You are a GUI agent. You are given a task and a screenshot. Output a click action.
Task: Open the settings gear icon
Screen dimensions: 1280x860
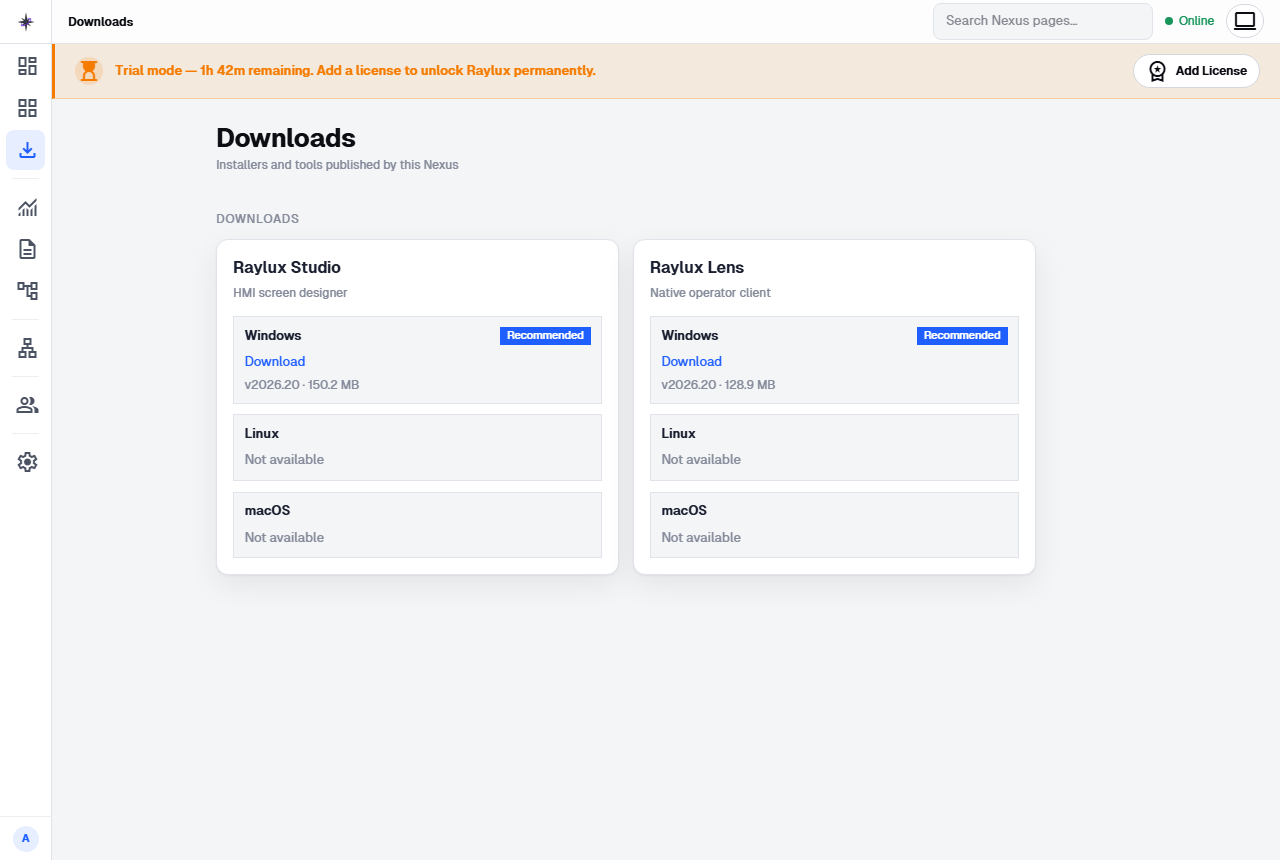[x=28, y=462]
